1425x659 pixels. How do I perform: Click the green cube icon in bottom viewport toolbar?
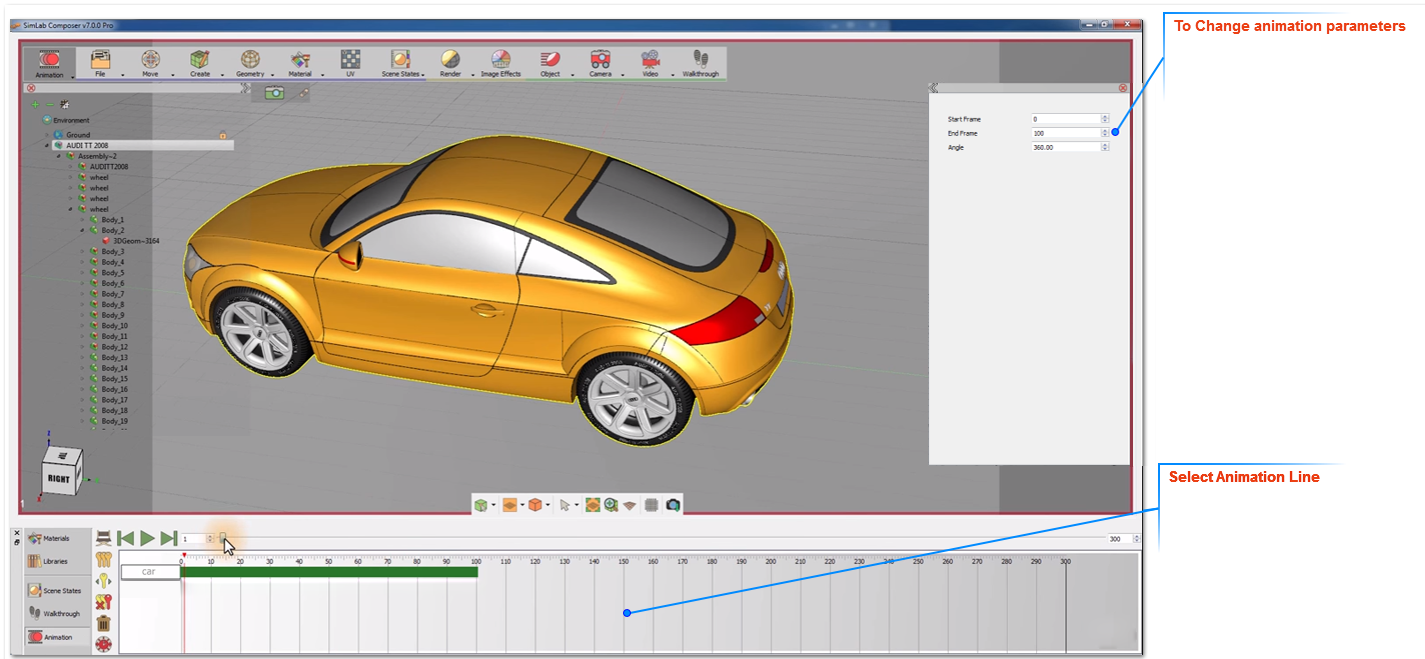481,505
